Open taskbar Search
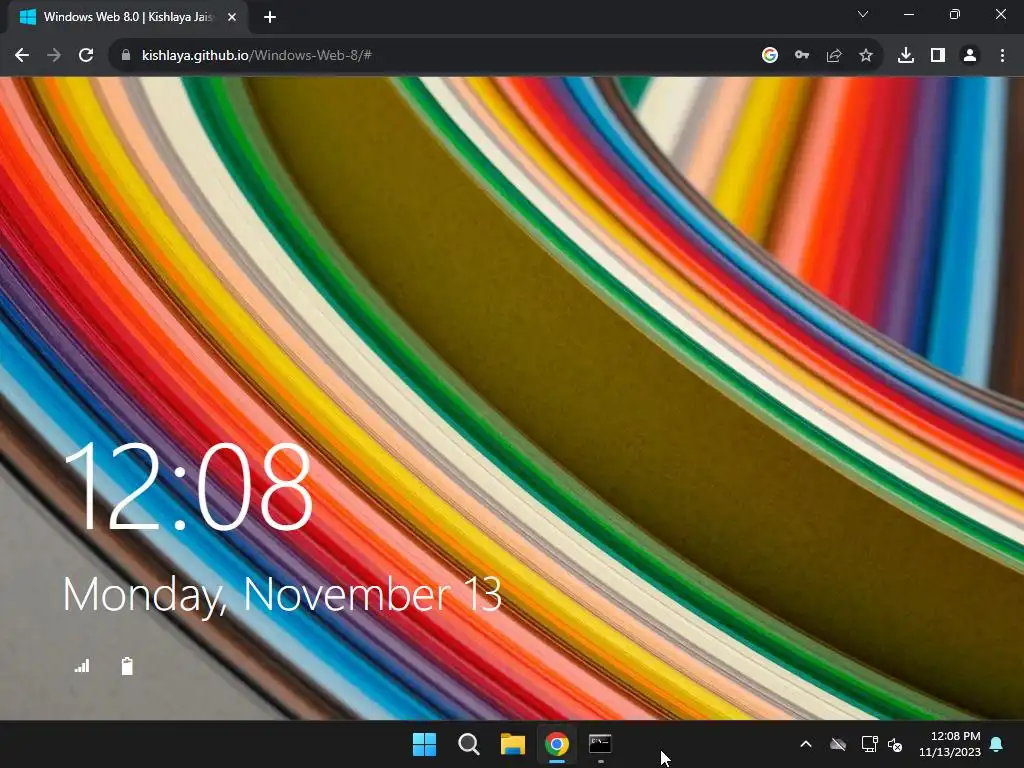Viewport: 1024px width, 768px height. pos(469,744)
